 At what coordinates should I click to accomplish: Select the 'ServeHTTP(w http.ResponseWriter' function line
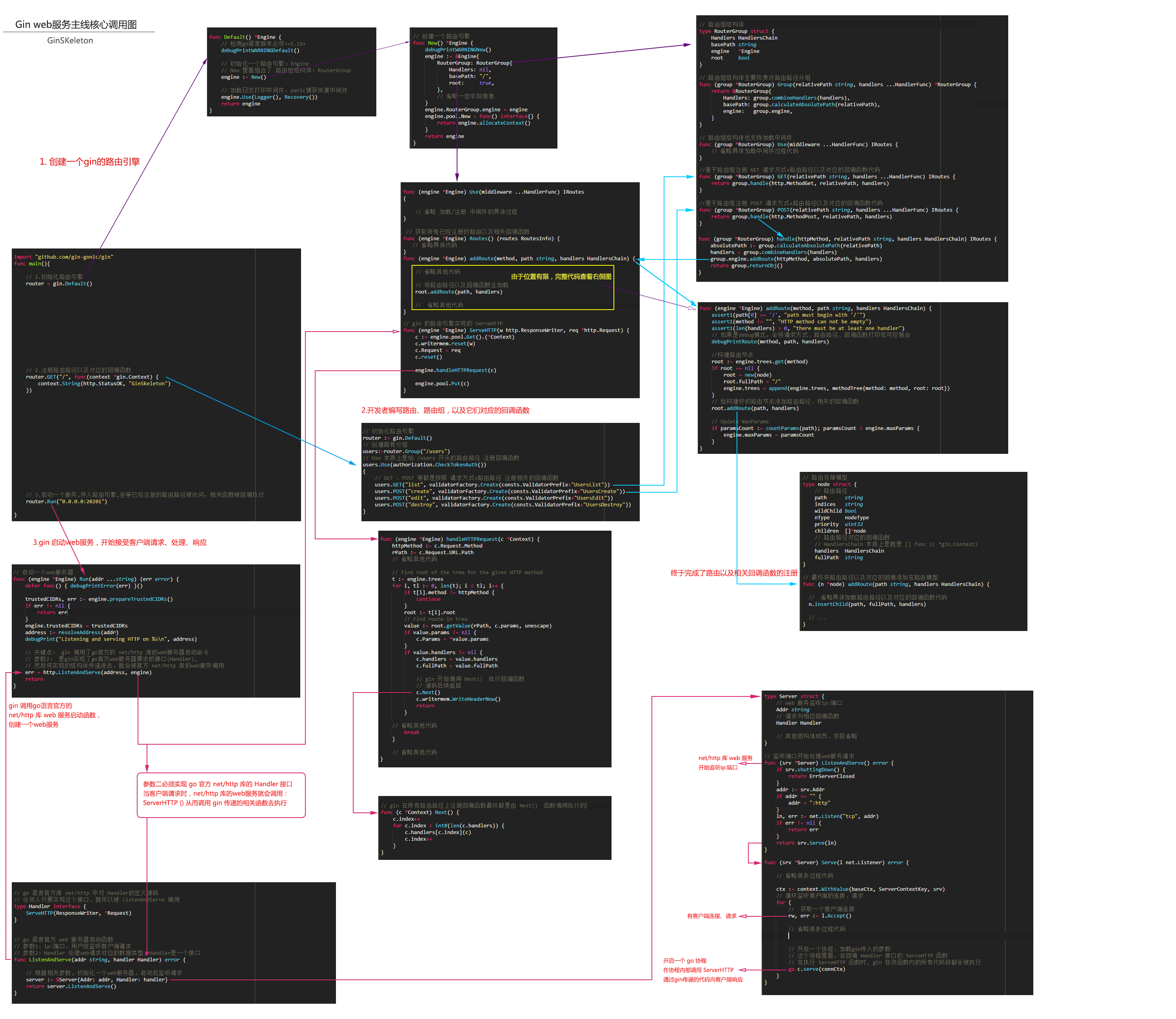pyautogui.click(x=516, y=330)
